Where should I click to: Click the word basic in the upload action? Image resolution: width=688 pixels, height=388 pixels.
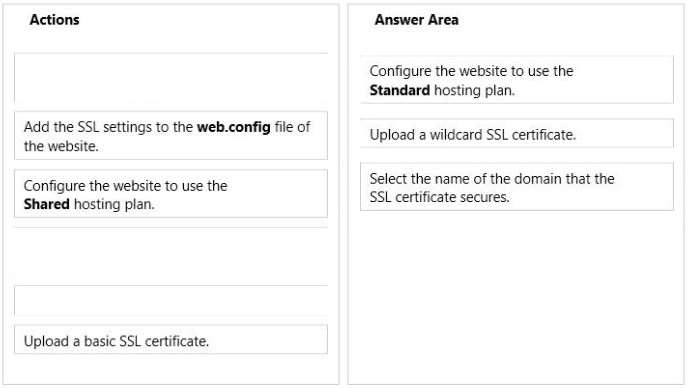pyautogui.click(x=100, y=341)
